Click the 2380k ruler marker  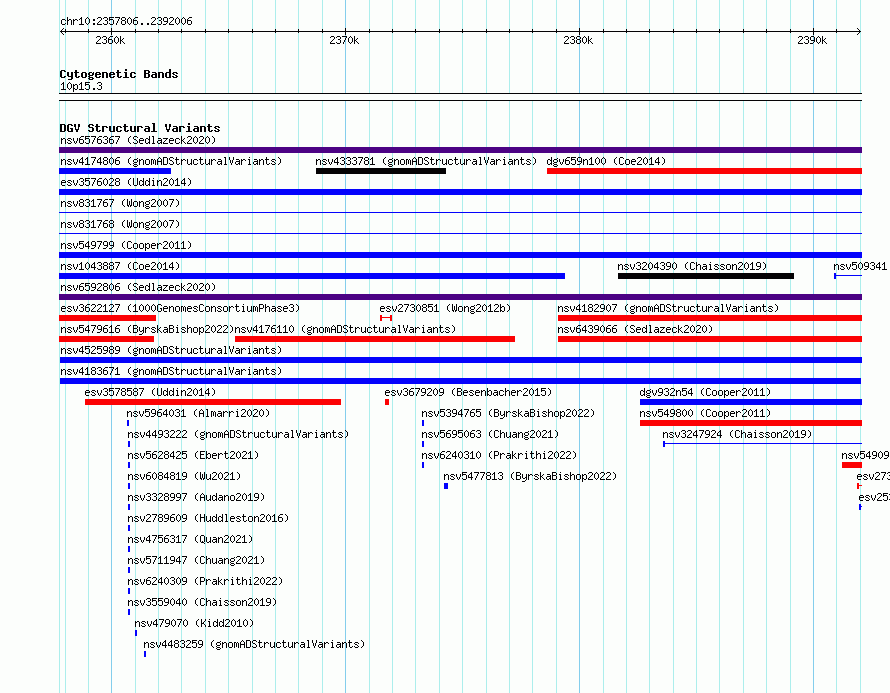click(x=578, y=40)
